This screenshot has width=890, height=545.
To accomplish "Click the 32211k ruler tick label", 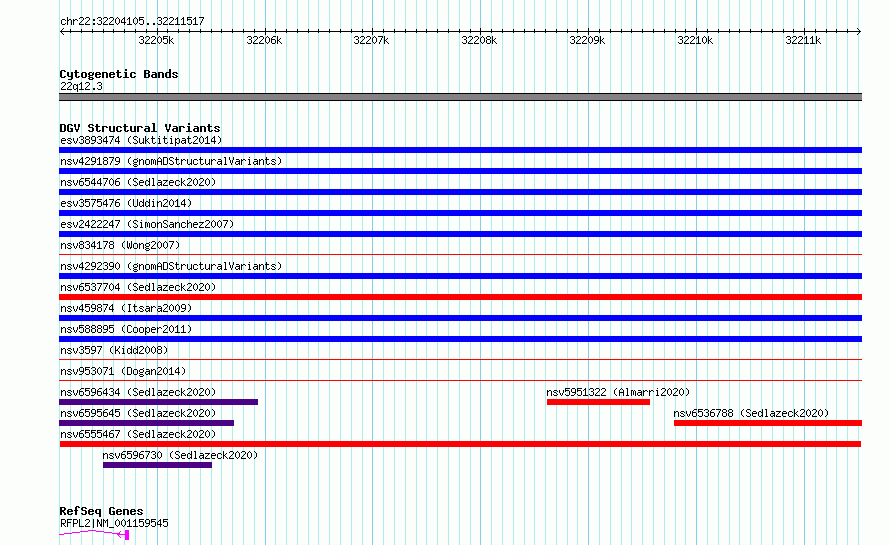I will 803,40.
